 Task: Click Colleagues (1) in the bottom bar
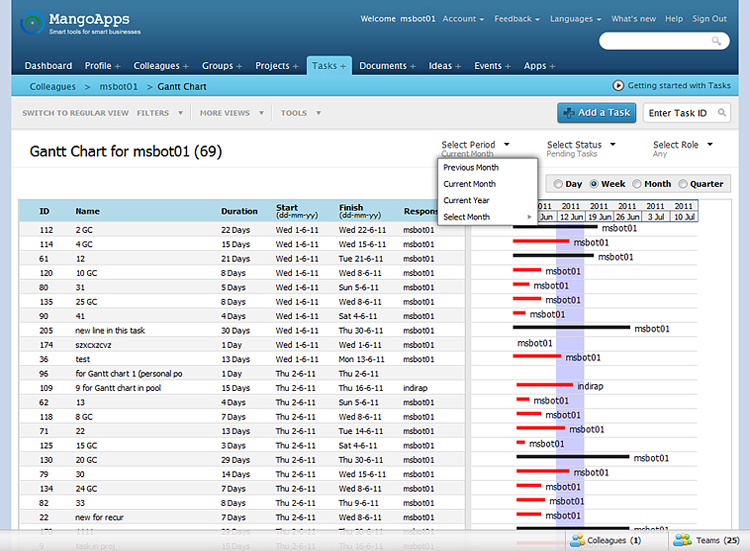(606, 540)
